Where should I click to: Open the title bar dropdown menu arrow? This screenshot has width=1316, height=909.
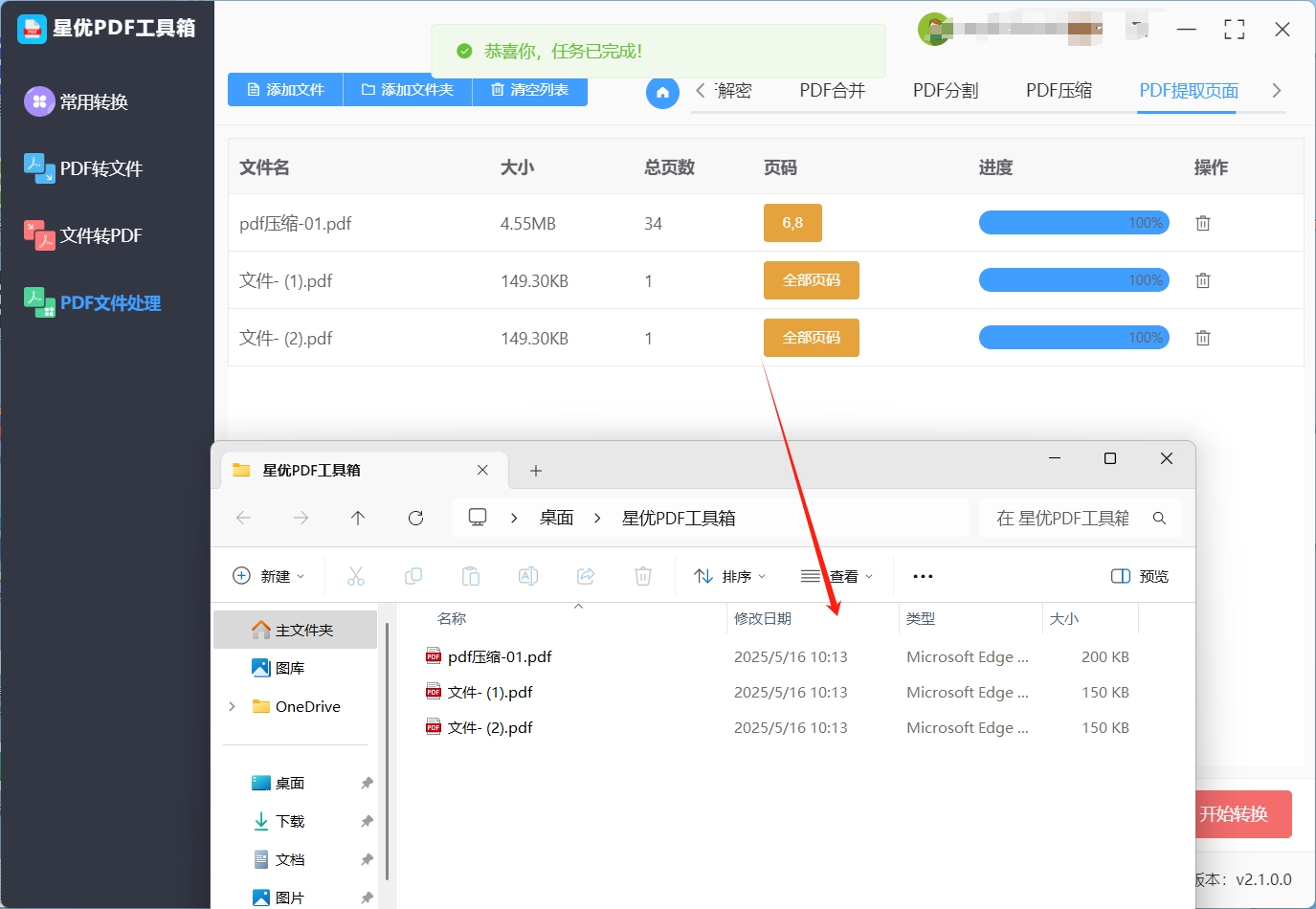coord(1136,26)
